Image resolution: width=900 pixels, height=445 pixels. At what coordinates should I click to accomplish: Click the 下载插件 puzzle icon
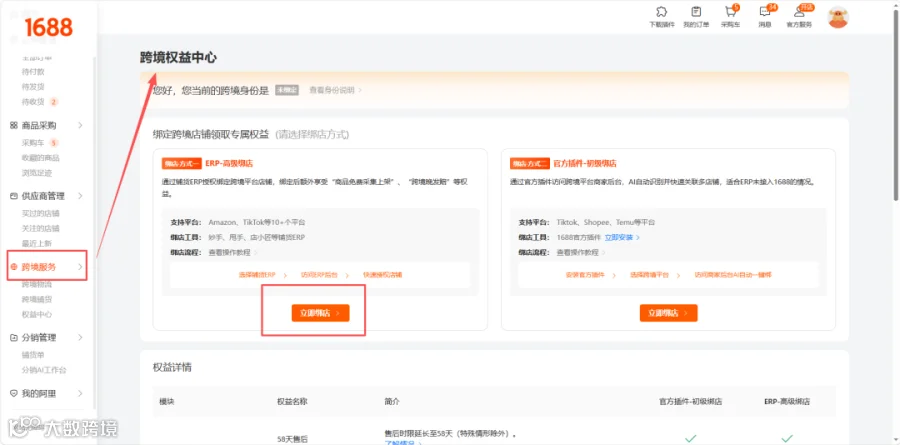click(661, 12)
